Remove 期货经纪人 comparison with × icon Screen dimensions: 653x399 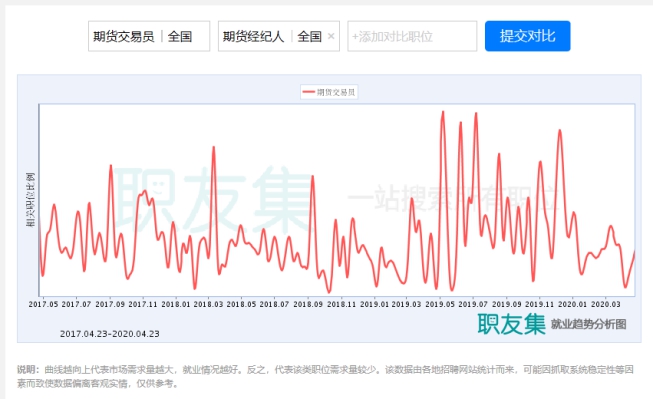331,36
